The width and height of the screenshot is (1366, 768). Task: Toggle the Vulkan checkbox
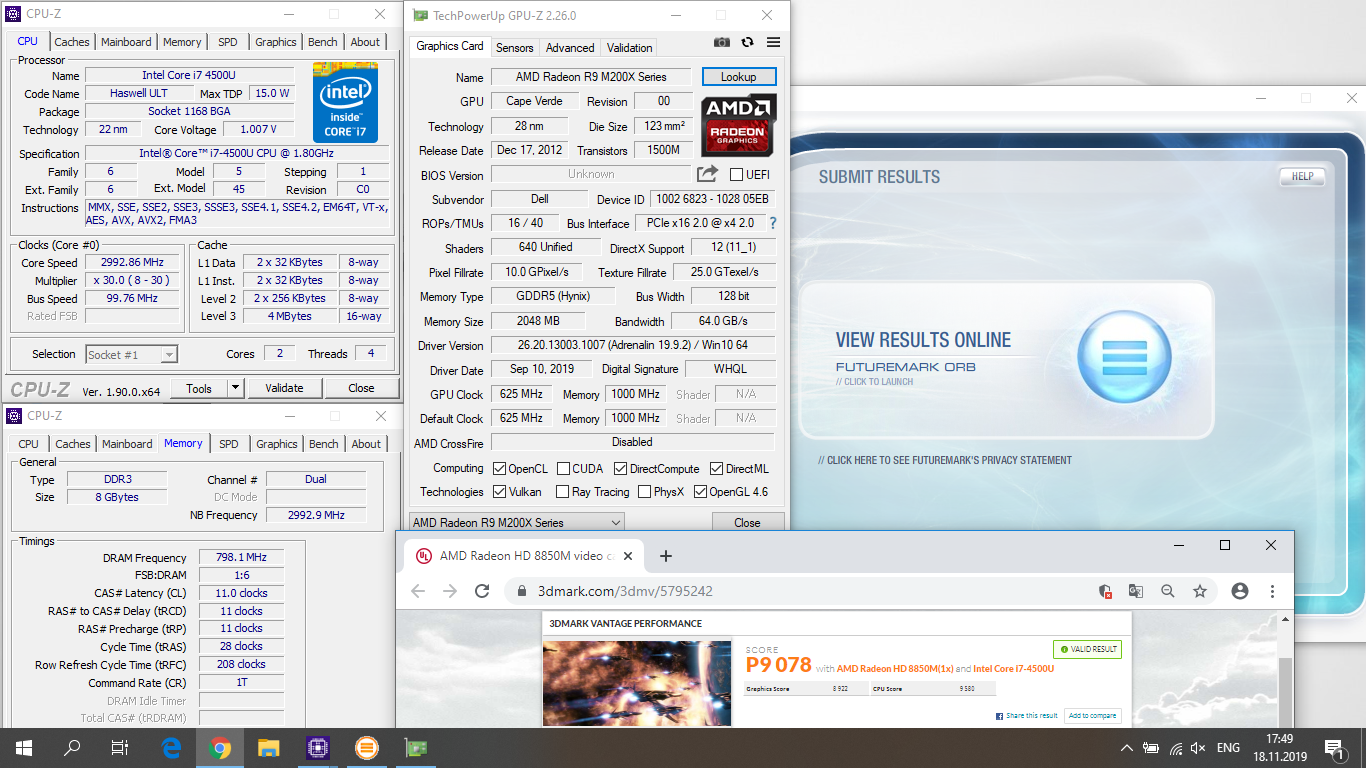click(499, 492)
